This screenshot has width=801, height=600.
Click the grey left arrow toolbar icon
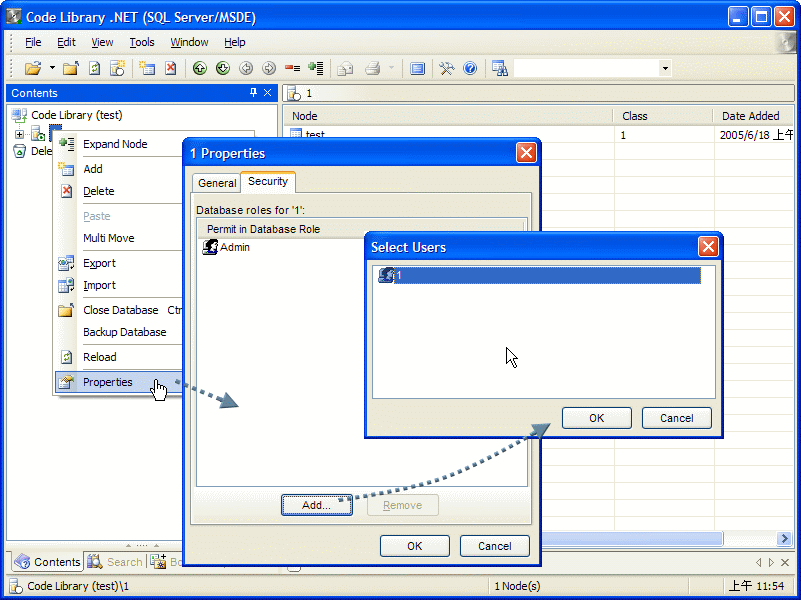pyautogui.click(x=246, y=68)
